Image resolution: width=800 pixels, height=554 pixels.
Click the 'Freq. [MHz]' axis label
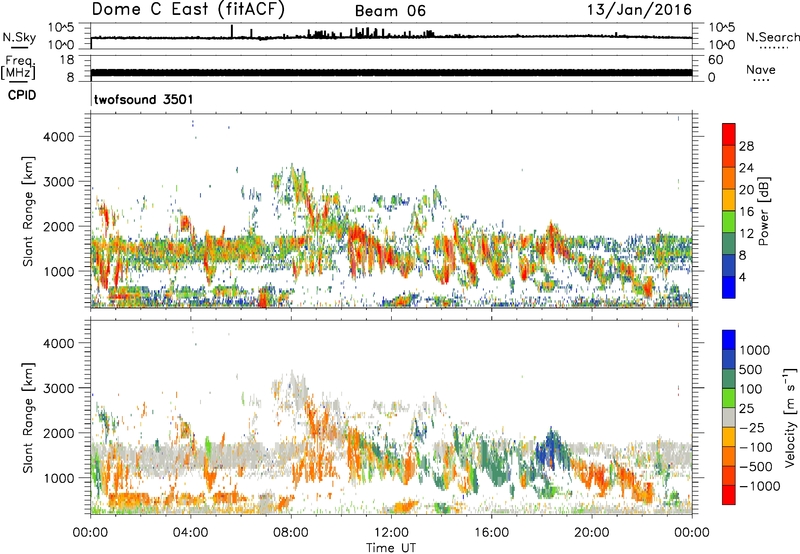tap(18, 67)
